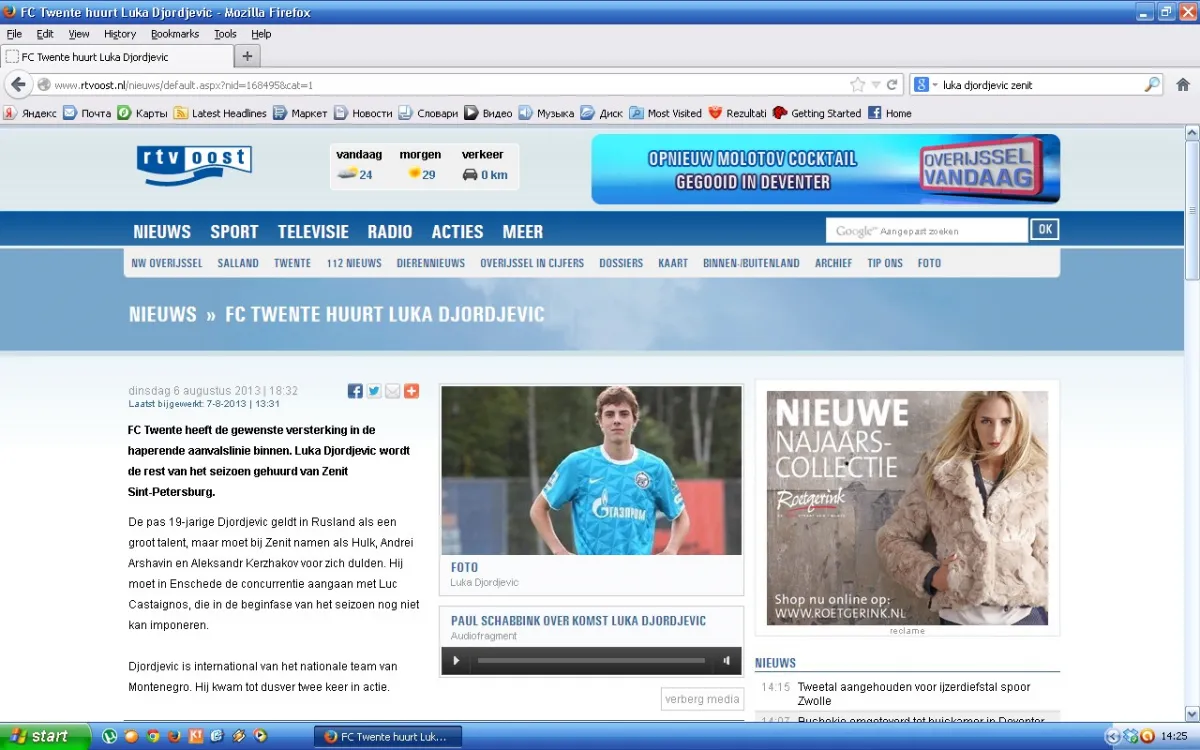Open the Facebook Home bookmark
Viewport: 1200px width, 750px height.
click(x=890, y=113)
